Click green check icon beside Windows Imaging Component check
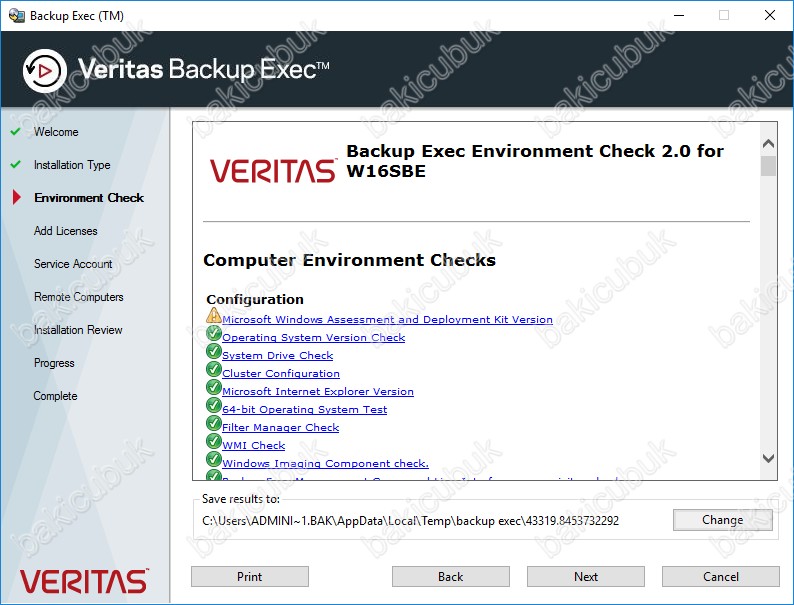Screen dimensions: 794x605 point(214,460)
